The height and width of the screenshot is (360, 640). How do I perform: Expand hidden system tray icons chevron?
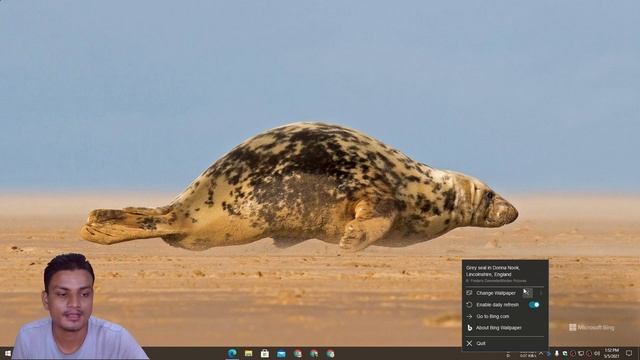[541, 353]
